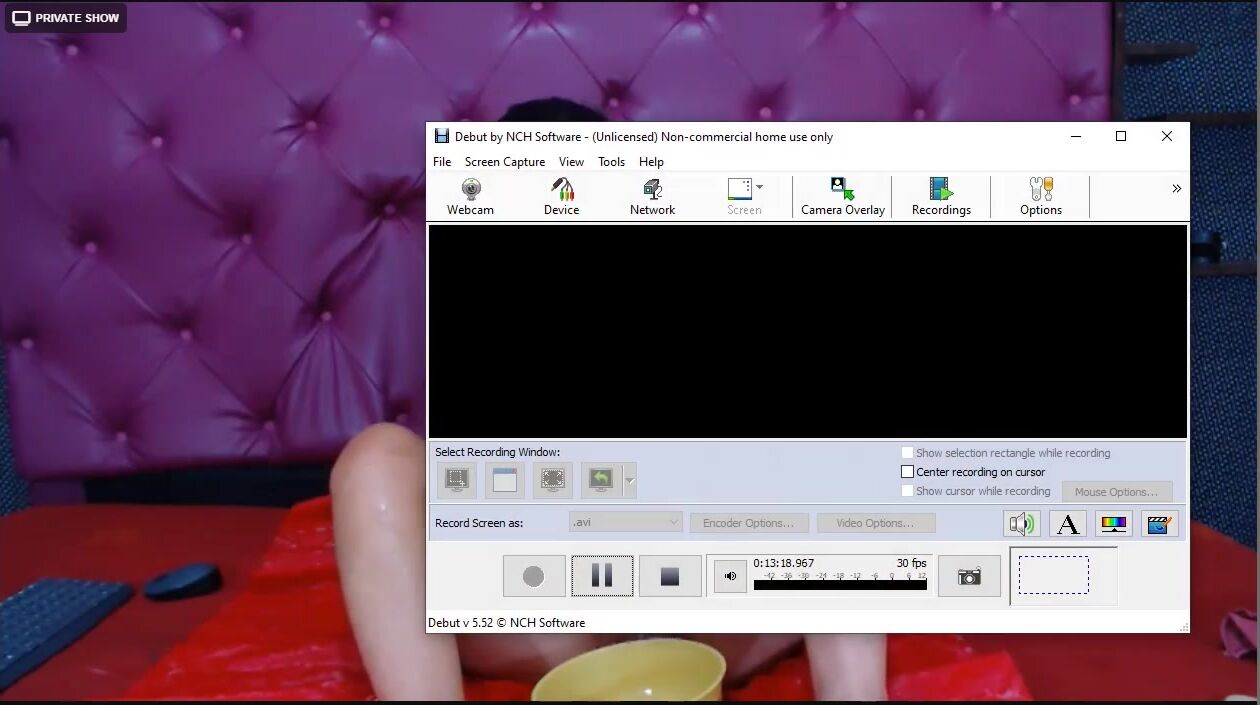1260x705 pixels.
Task: Switch to Network camera source
Action: point(652,196)
